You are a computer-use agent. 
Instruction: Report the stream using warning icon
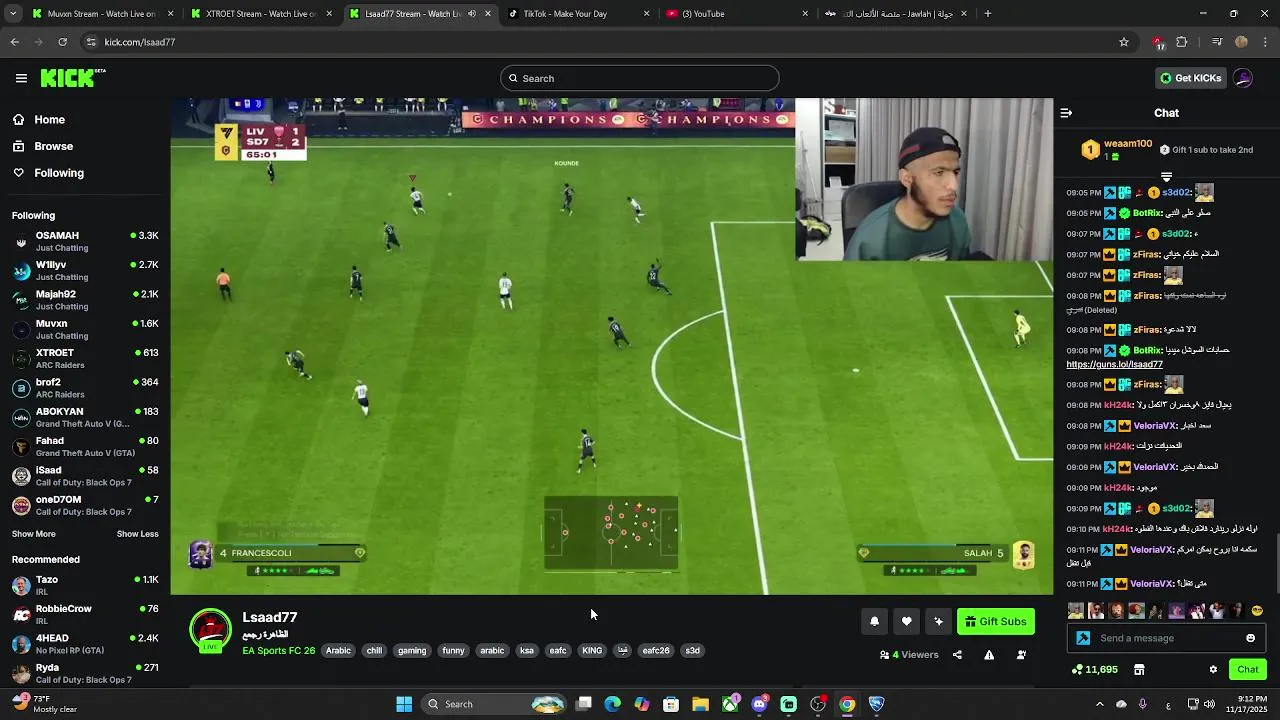point(989,655)
